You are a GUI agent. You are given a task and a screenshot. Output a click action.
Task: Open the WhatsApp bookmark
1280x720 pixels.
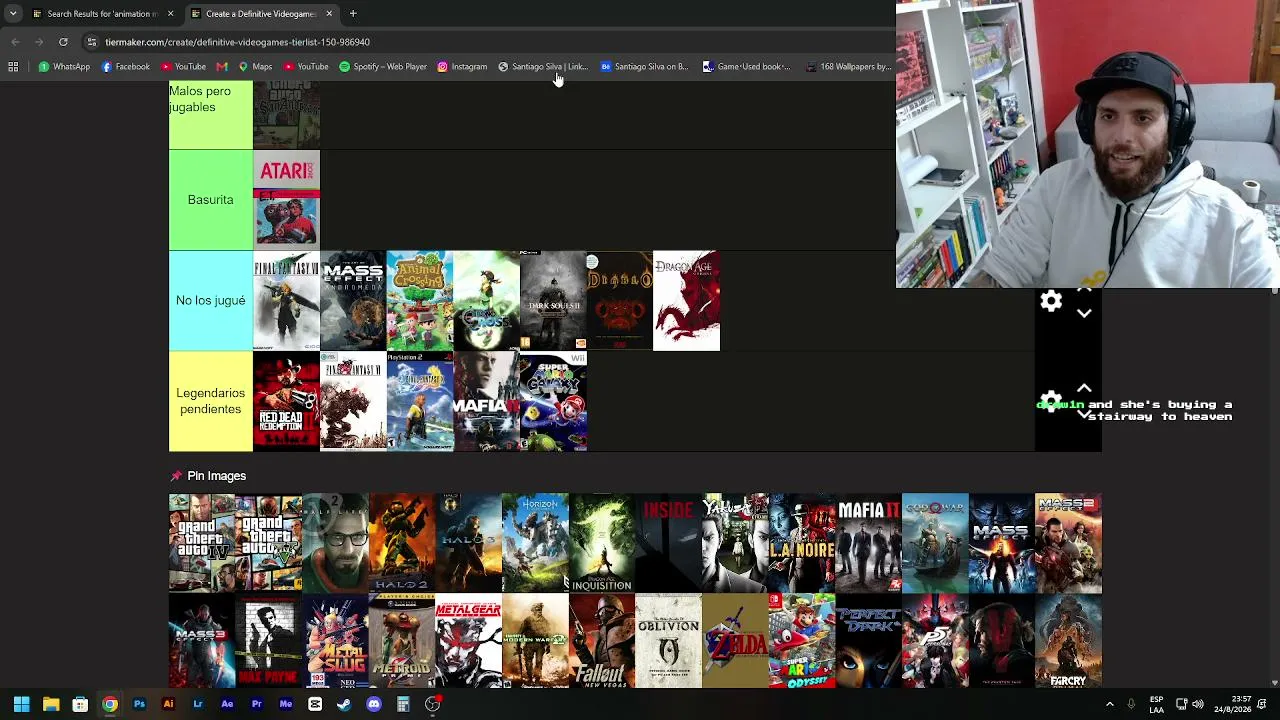64,67
